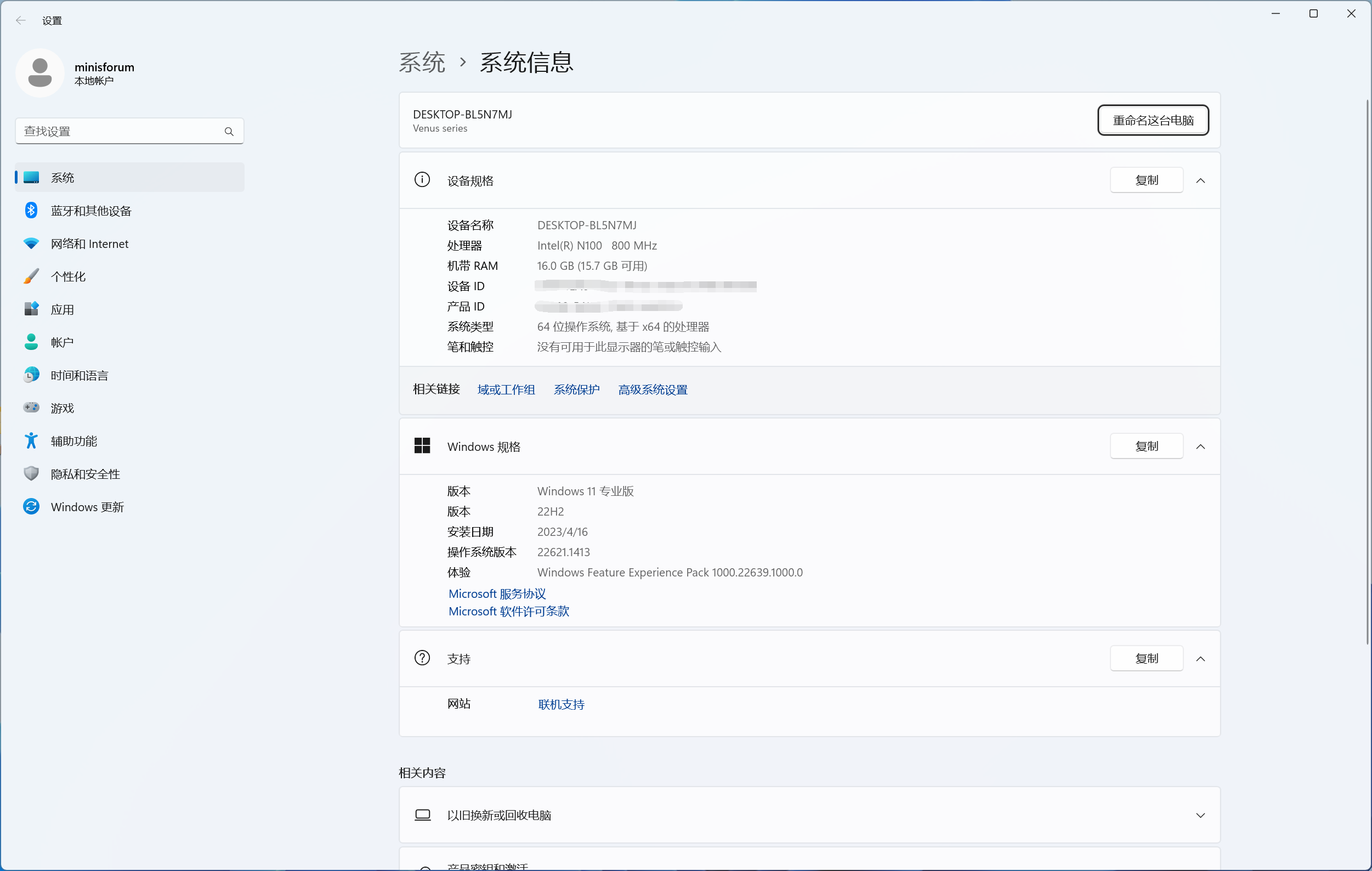Click 重命名这台电脑 button
The image size is (1372, 871).
click(x=1153, y=120)
